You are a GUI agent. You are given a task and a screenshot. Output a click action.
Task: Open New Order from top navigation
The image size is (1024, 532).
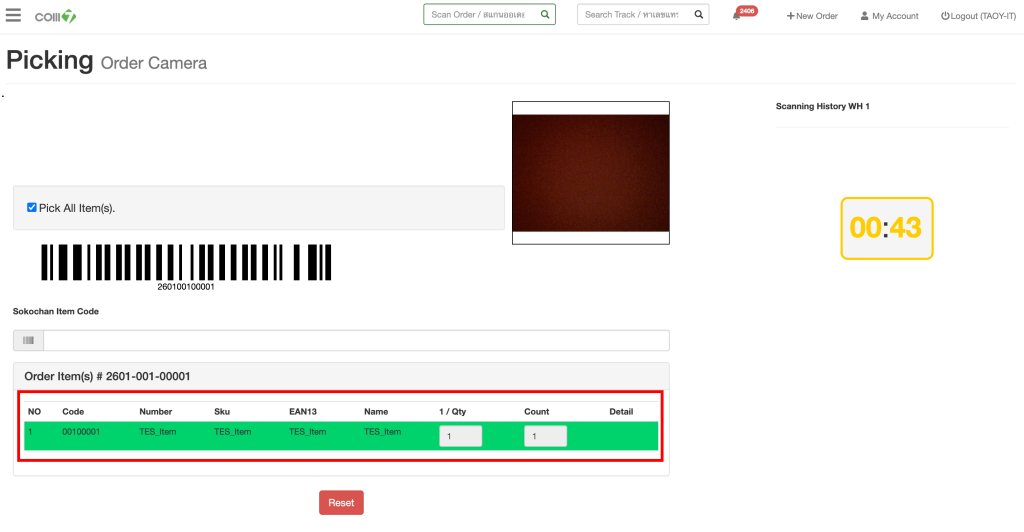[x=812, y=16]
